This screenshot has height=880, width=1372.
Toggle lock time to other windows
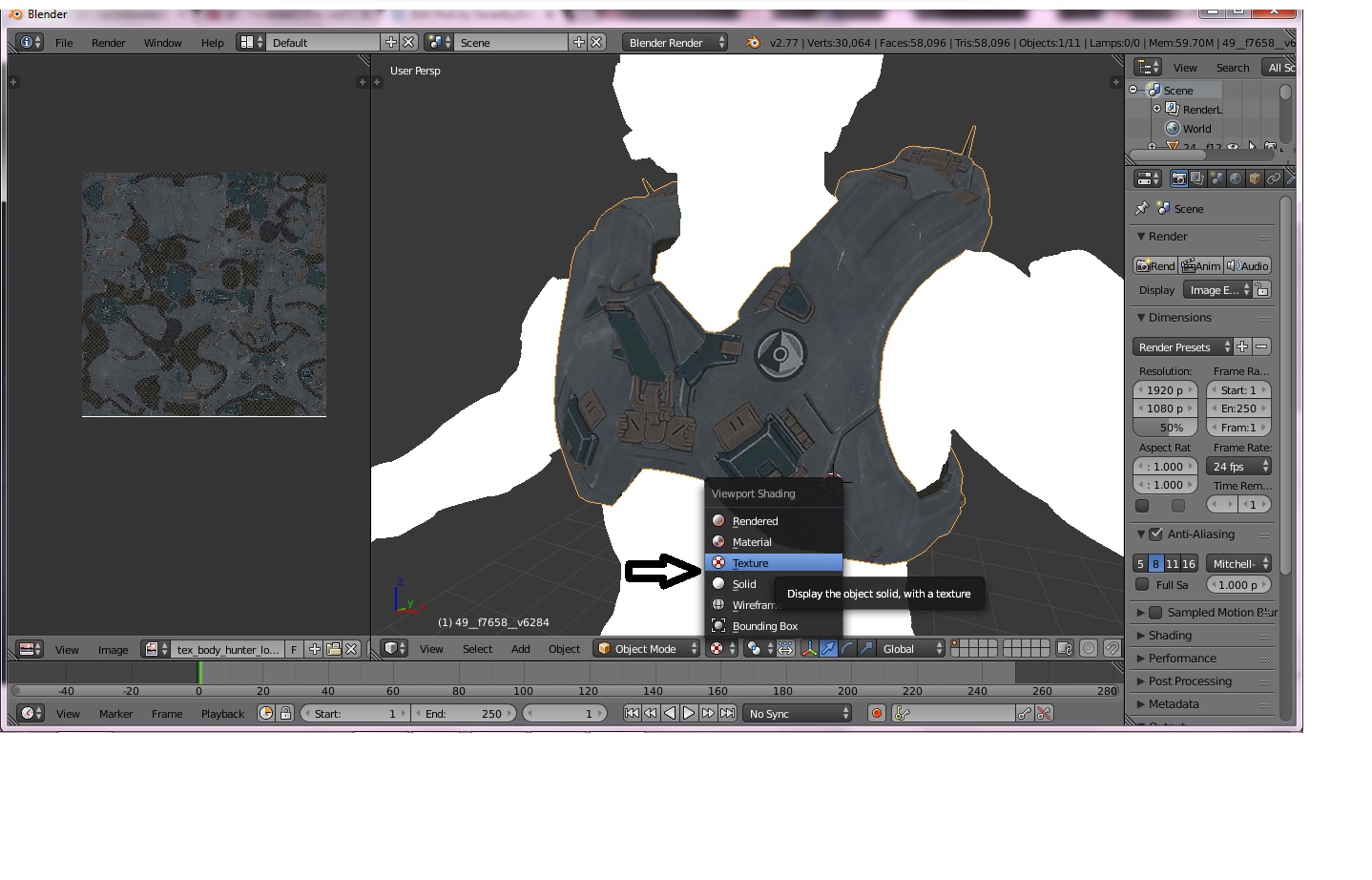tap(284, 713)
